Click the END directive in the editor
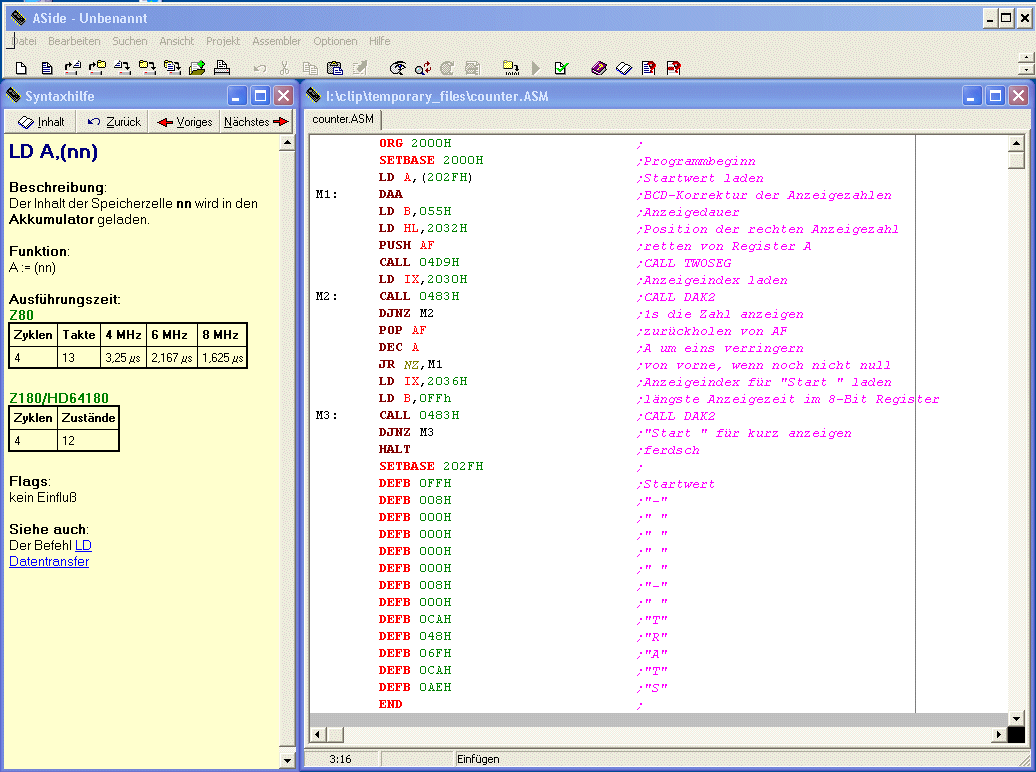The image size is (1036, 772). click(390, 704)
